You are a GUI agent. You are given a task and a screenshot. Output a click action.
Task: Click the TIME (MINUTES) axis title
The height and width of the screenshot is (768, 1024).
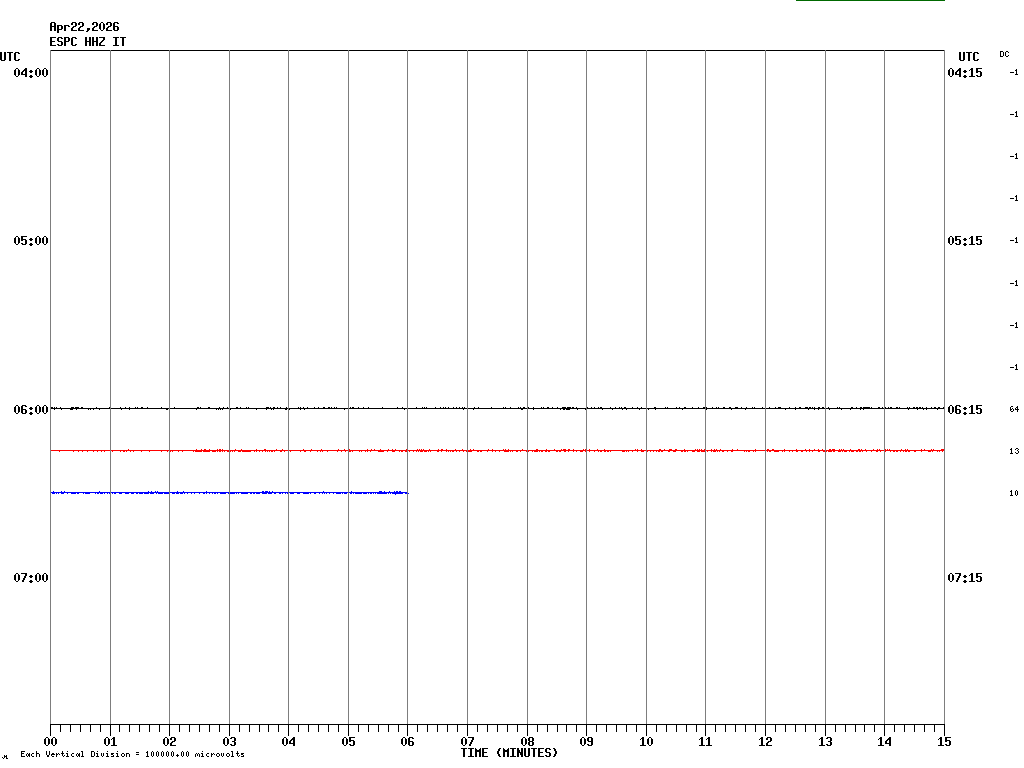point(509,753)
